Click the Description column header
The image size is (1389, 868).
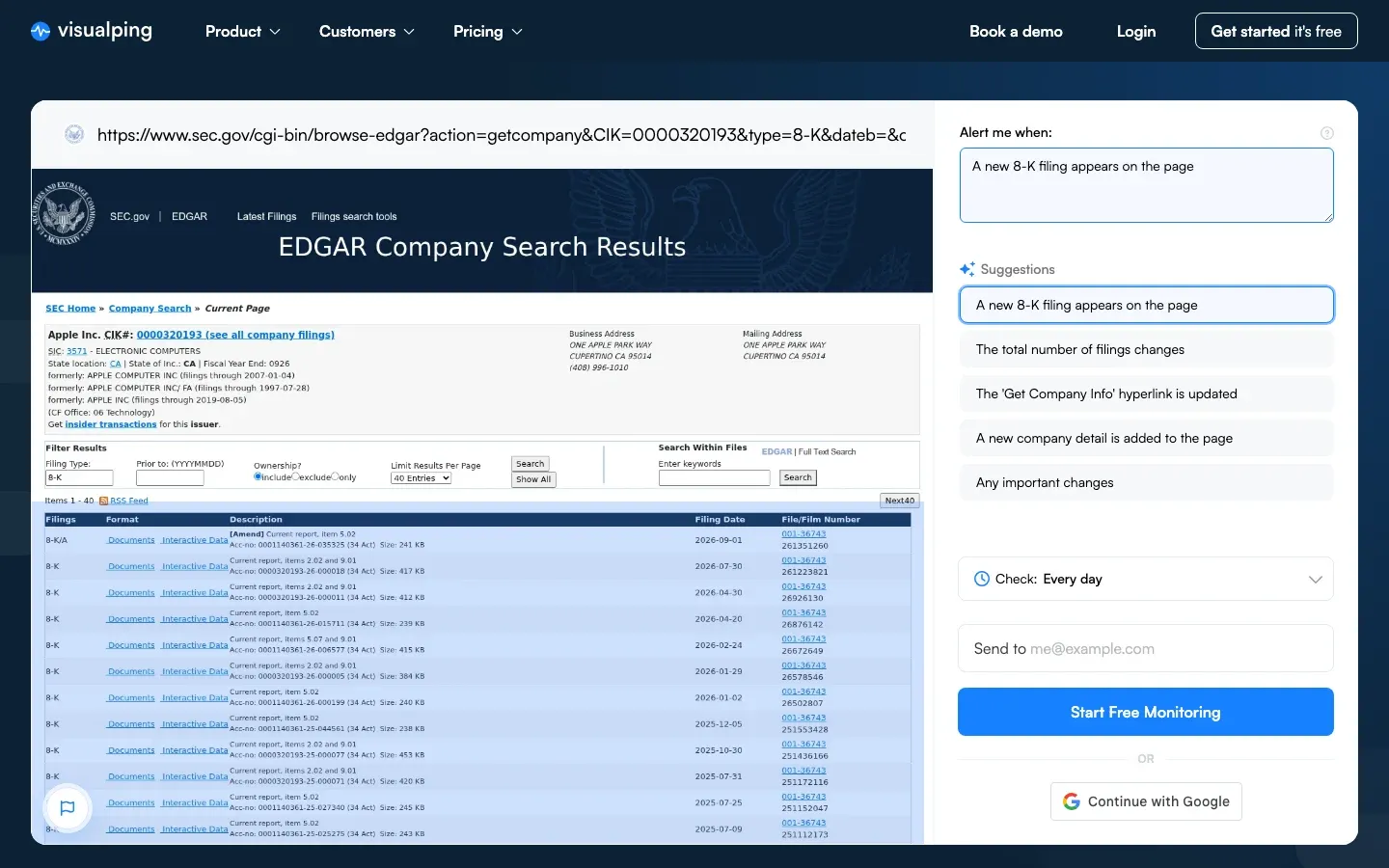pos(256,519)
